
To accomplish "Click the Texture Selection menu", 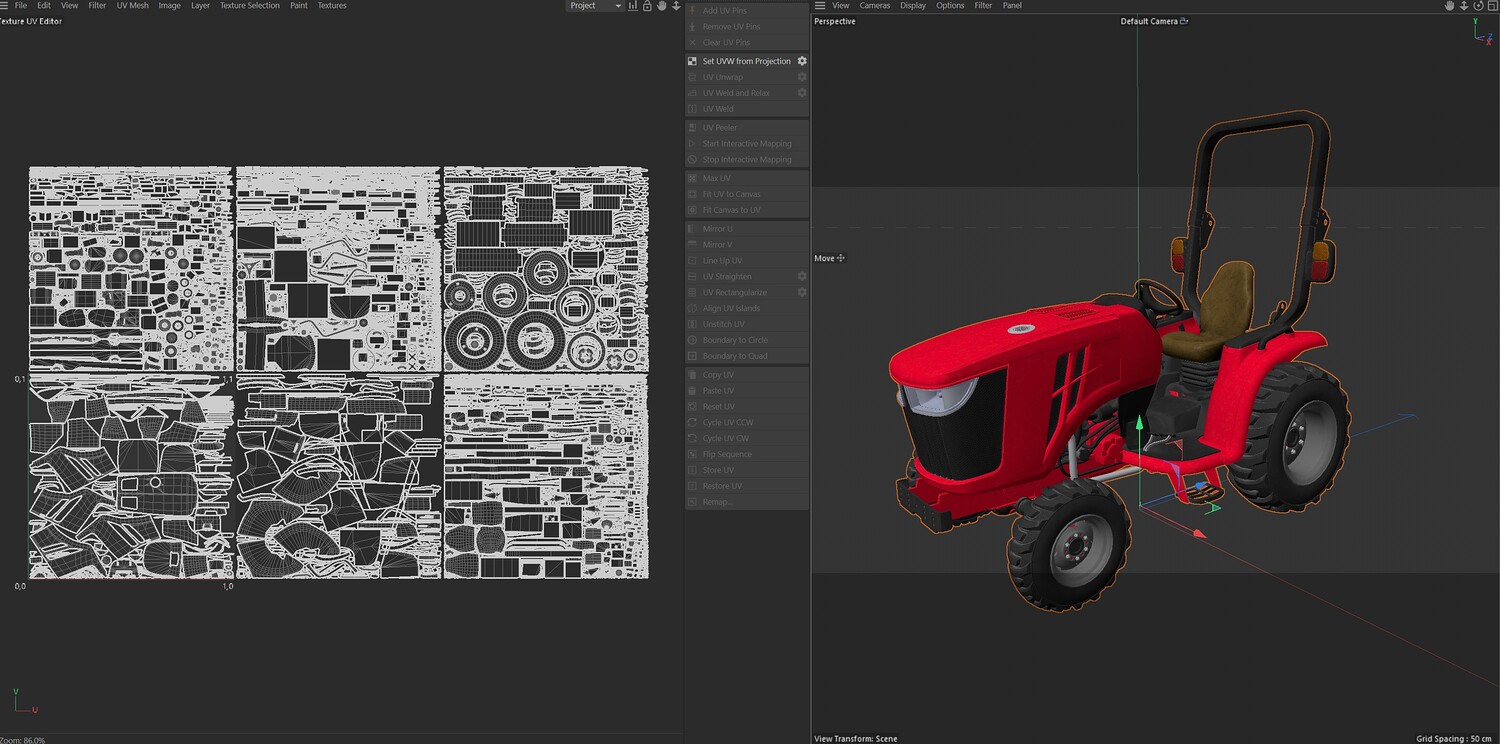I will click(250, 5).
